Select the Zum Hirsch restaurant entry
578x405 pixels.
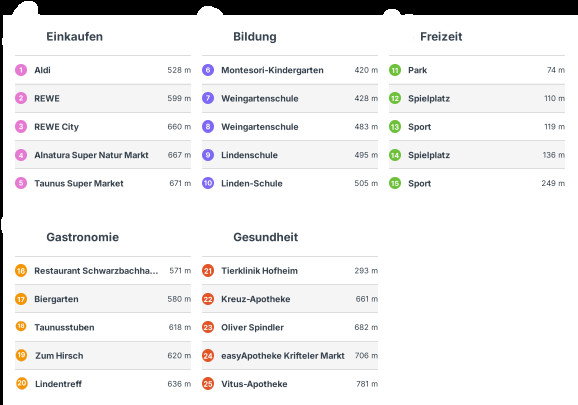point(103,355)
